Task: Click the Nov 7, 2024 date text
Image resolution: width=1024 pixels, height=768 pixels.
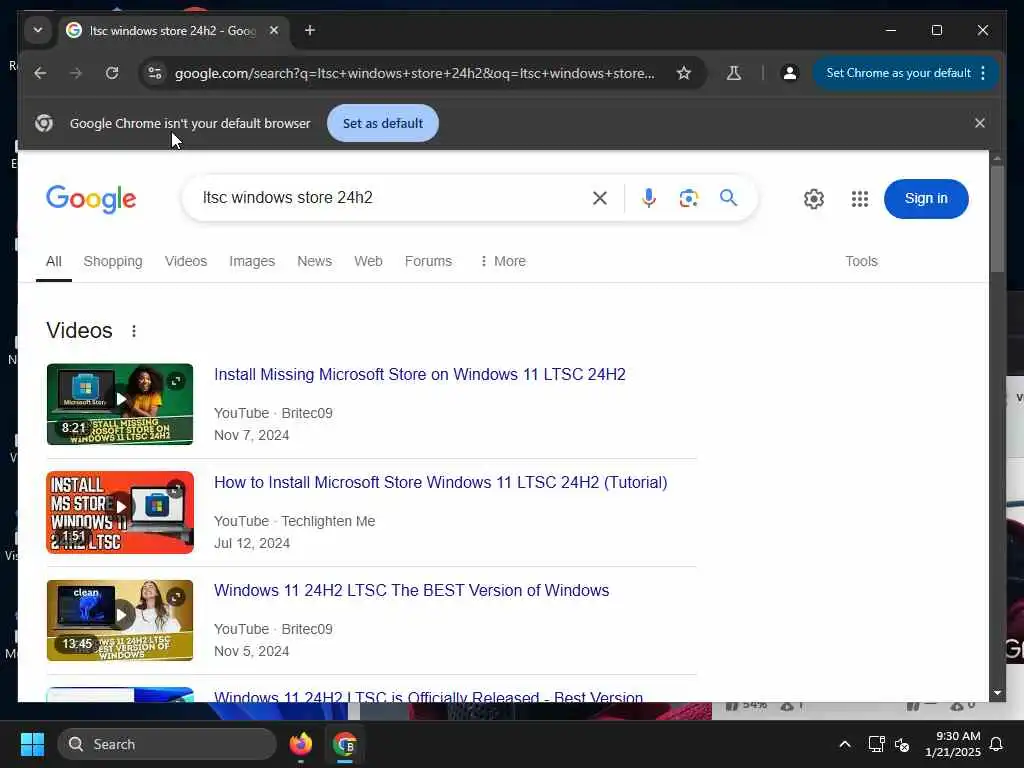Action: coord(251,436)
